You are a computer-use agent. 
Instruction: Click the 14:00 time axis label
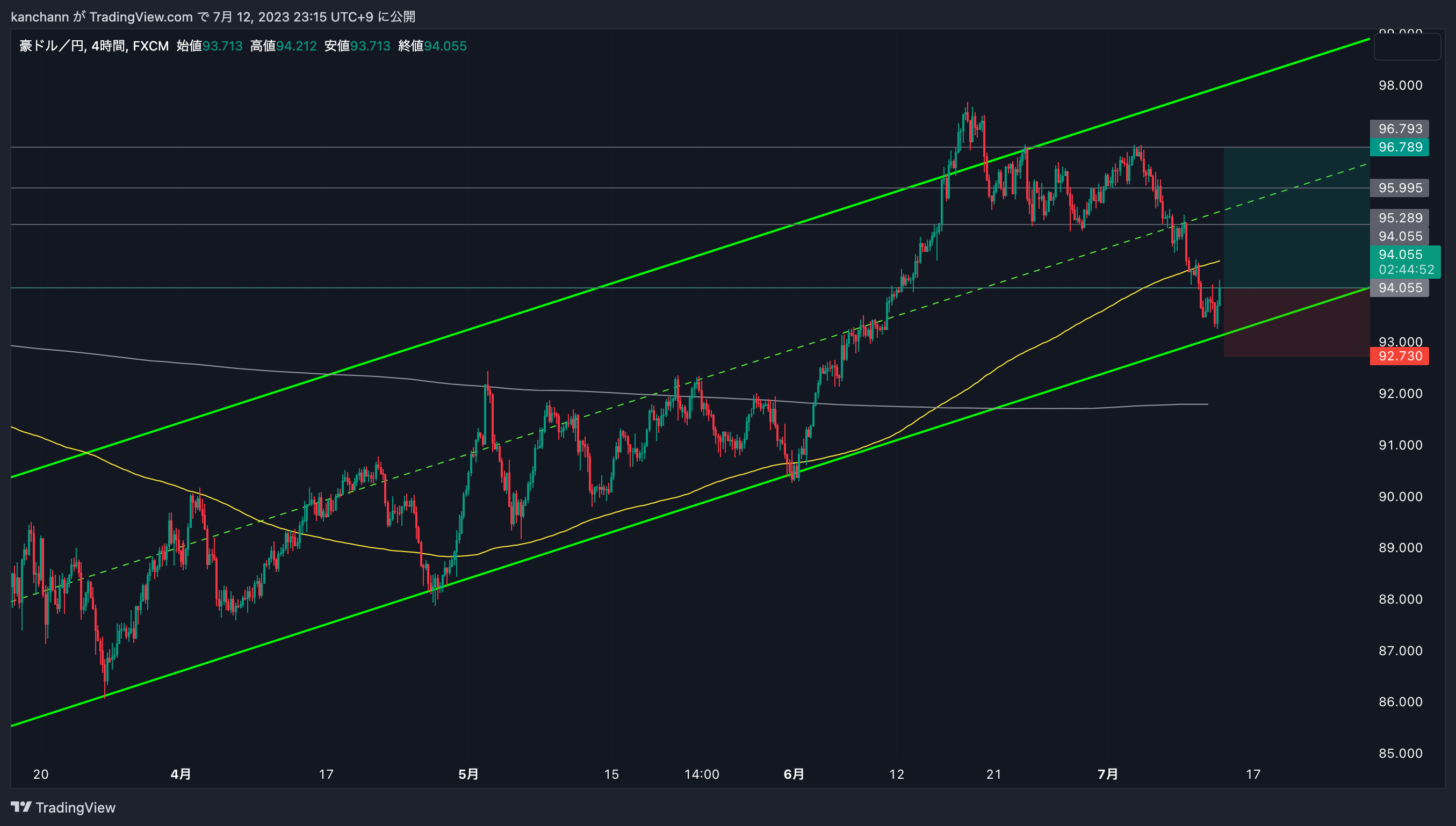(x=702, y=774)
